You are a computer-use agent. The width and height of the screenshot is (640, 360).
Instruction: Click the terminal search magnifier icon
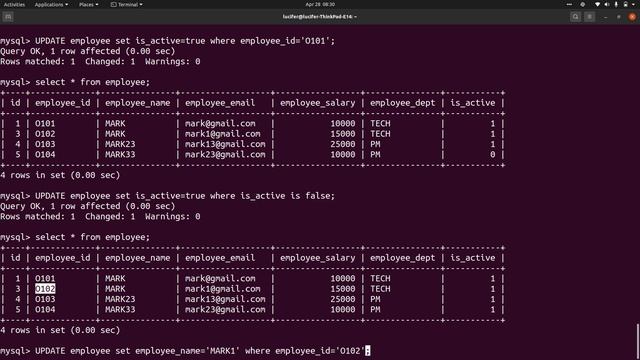(576, 17)
